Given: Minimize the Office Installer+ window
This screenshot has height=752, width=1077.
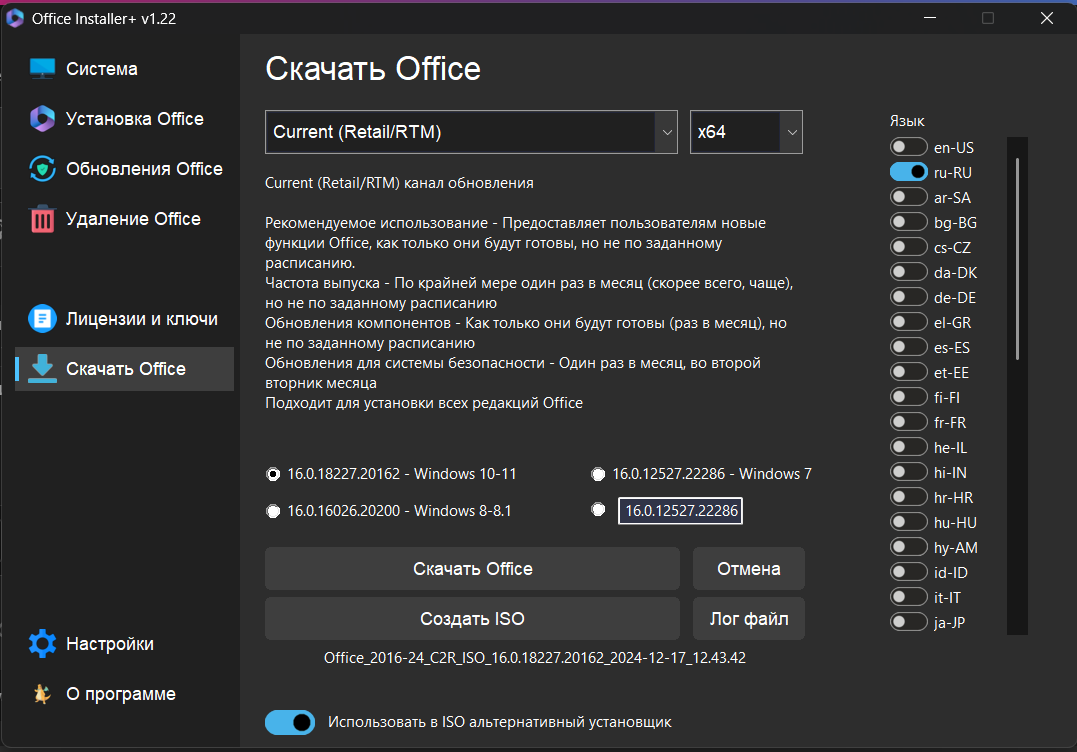Looking at the screenshot, I should tap(930, 18).
